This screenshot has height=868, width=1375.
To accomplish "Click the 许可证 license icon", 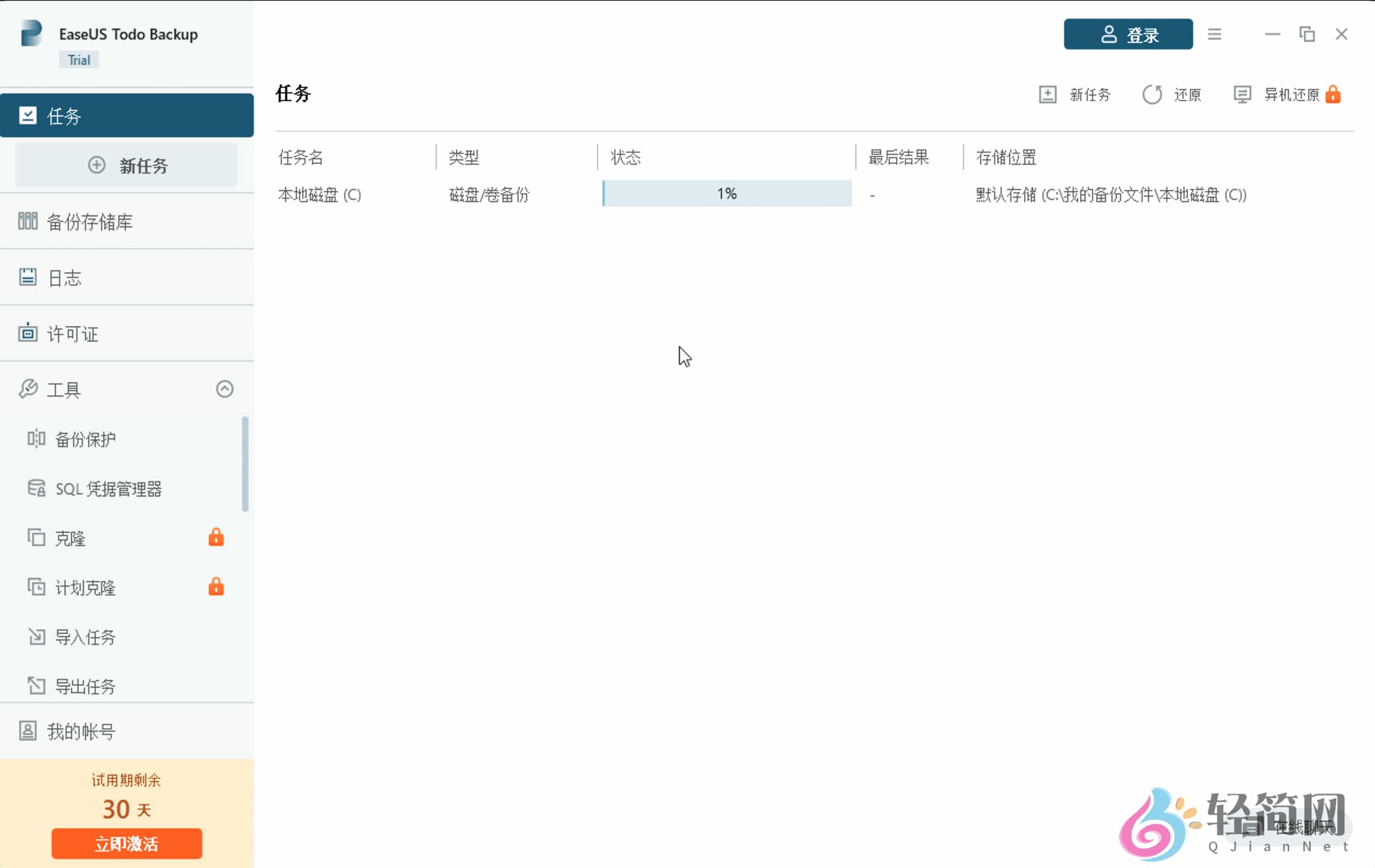I will tap(27, 333).
